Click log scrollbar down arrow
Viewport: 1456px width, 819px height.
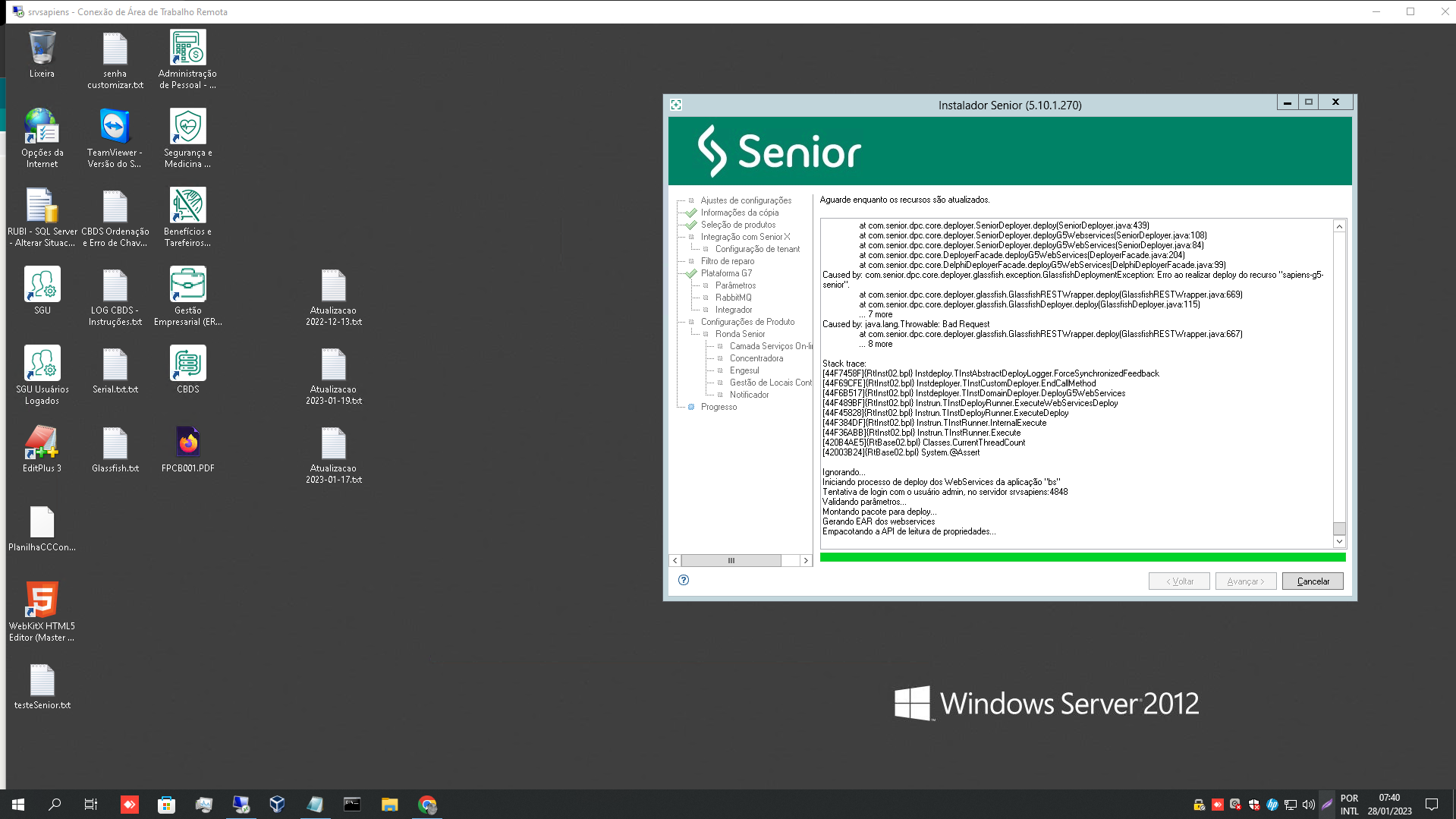point(1339,541)
